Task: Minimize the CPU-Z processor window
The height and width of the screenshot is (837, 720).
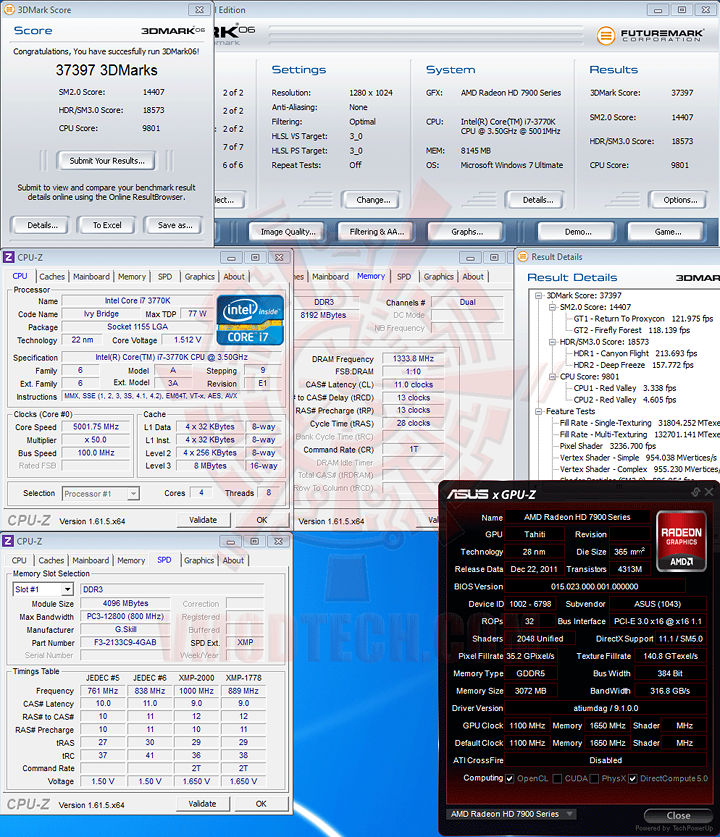Action: point(231,258)
